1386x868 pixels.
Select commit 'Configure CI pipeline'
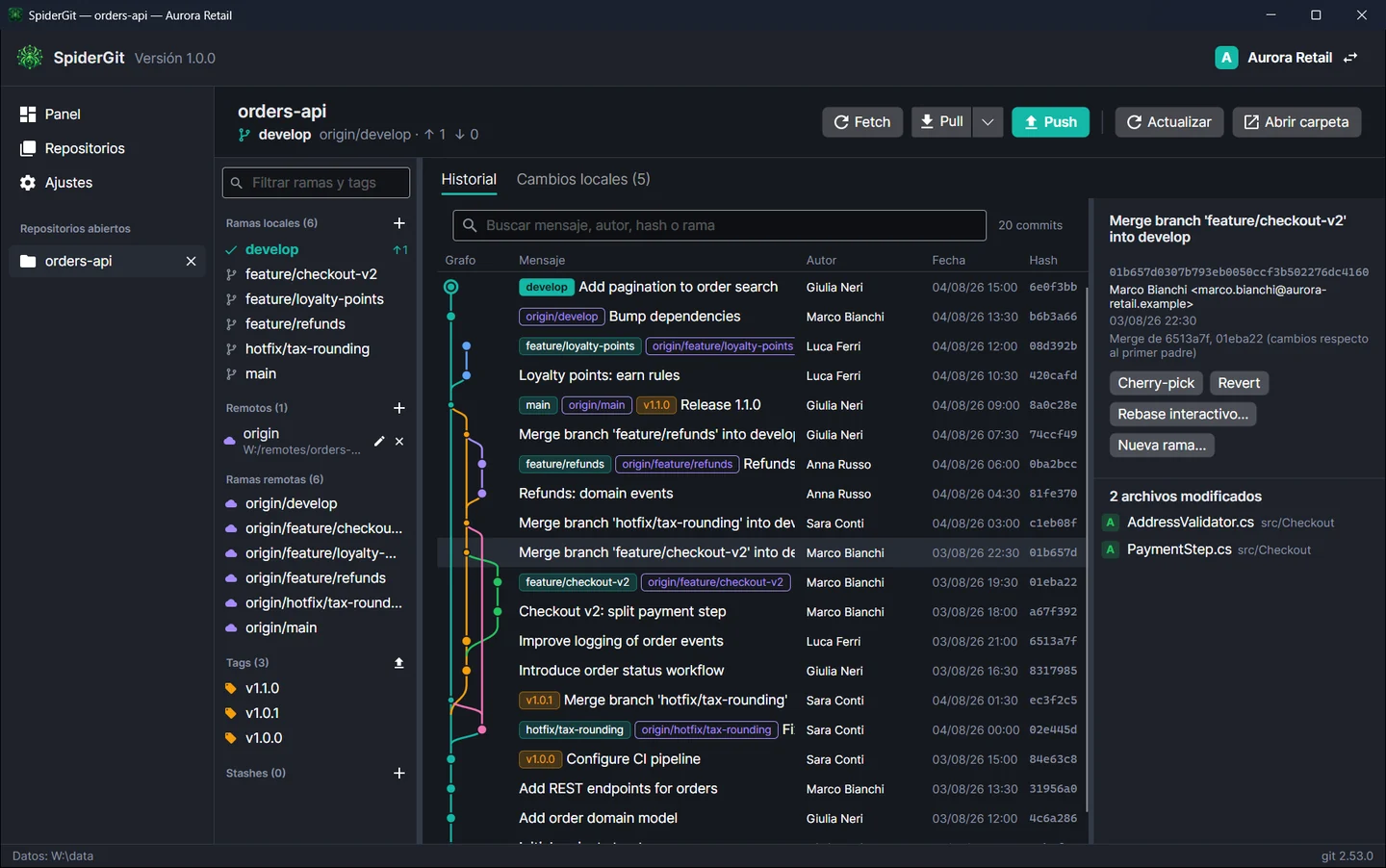[761, 759]
